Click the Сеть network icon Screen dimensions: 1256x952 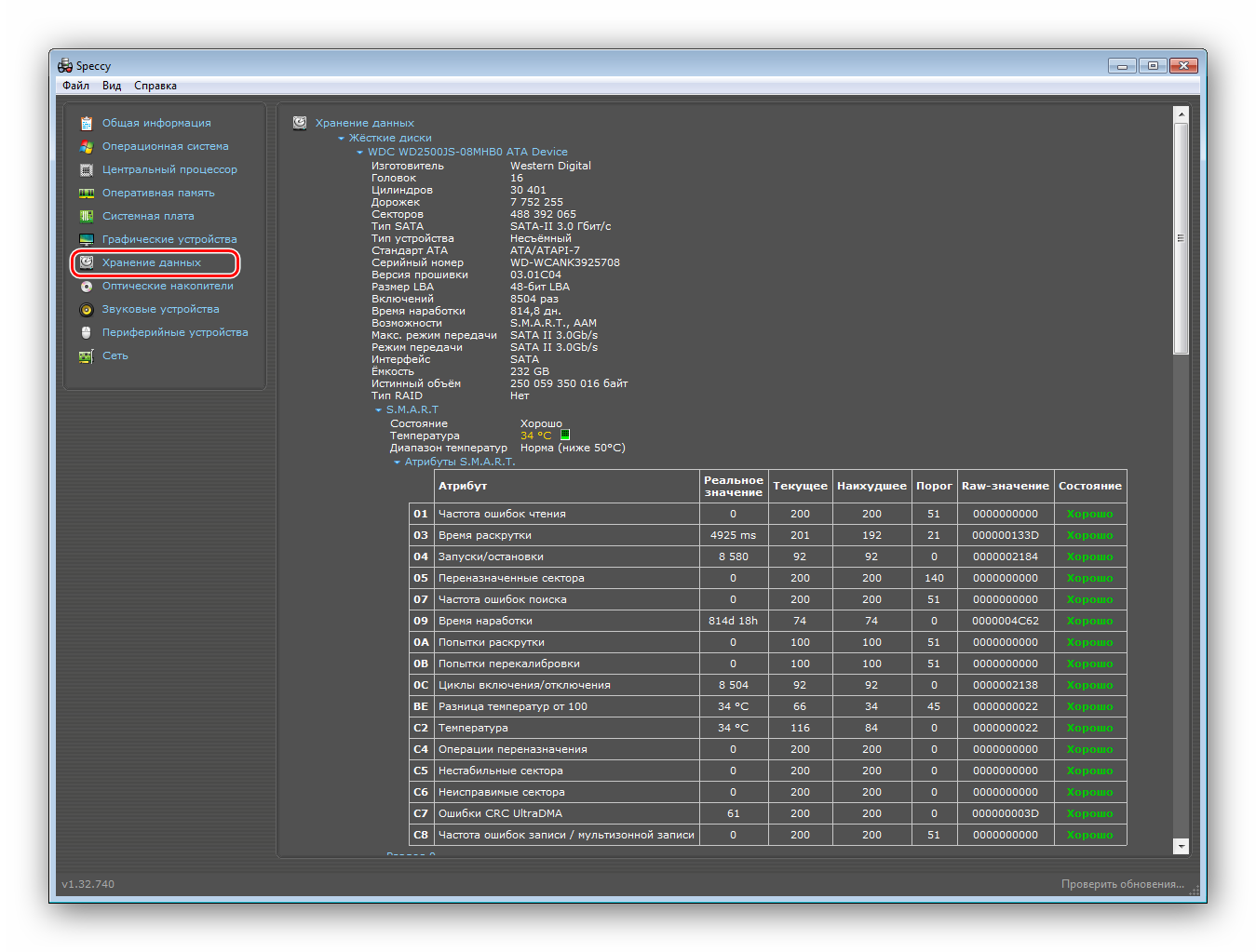(87, 355)
